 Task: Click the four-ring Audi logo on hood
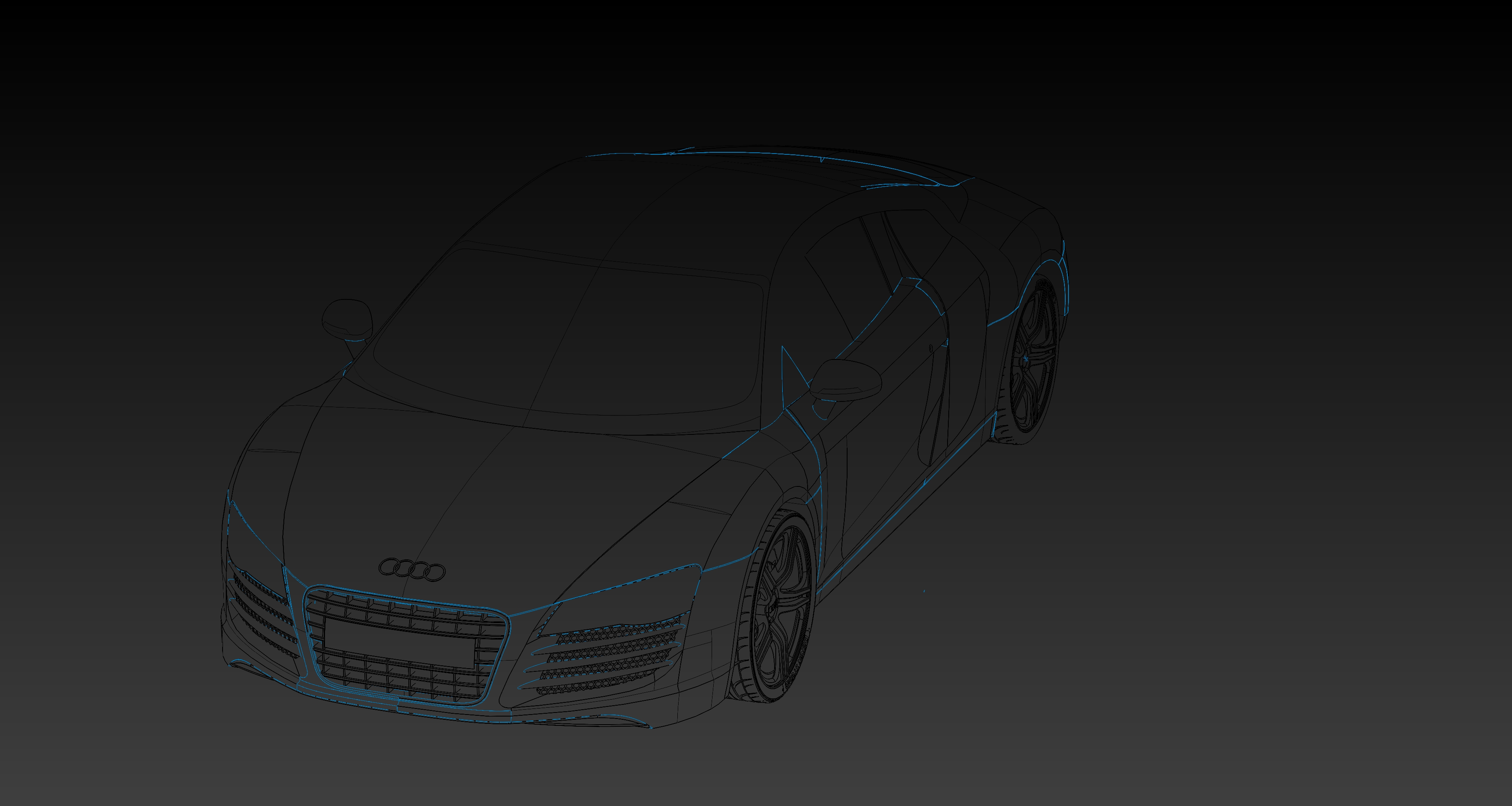(412, 568)
